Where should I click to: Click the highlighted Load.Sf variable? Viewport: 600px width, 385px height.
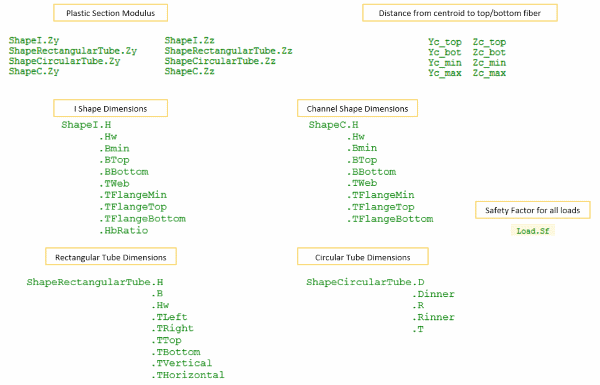point(533,231)
